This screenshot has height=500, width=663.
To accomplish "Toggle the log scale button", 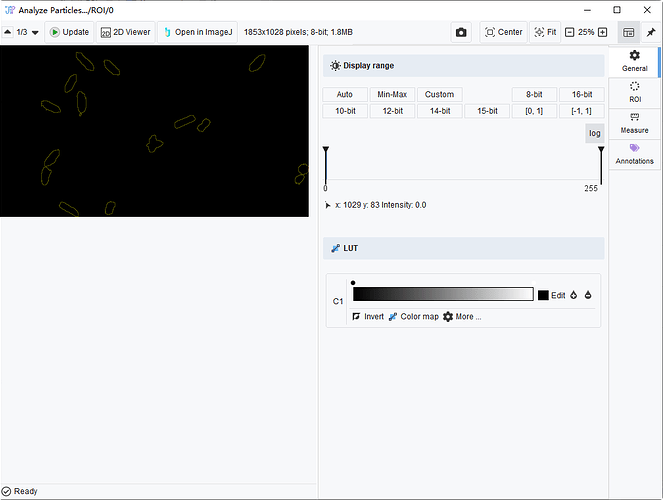I will pyautogui.click(x=594, y=133).
